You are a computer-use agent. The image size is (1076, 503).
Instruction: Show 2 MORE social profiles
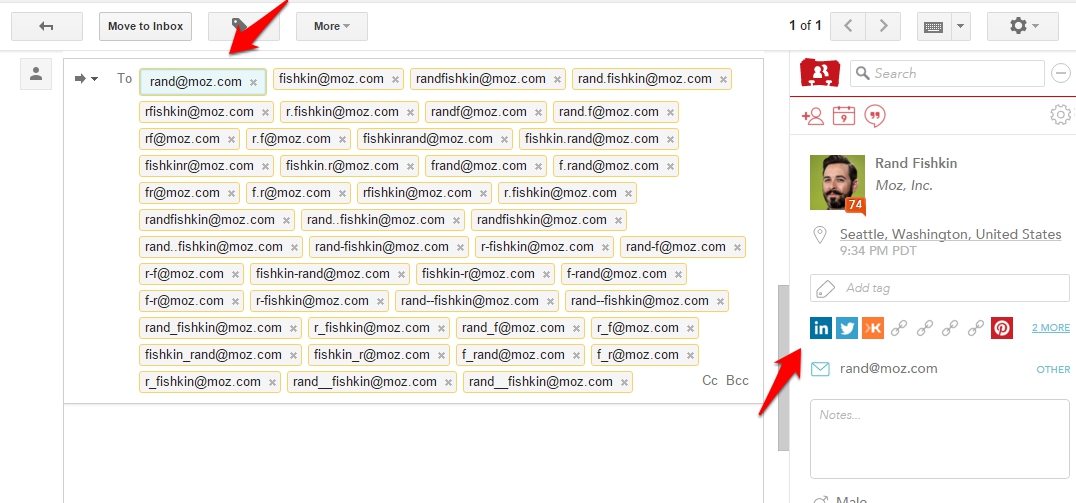(1051, 328)
